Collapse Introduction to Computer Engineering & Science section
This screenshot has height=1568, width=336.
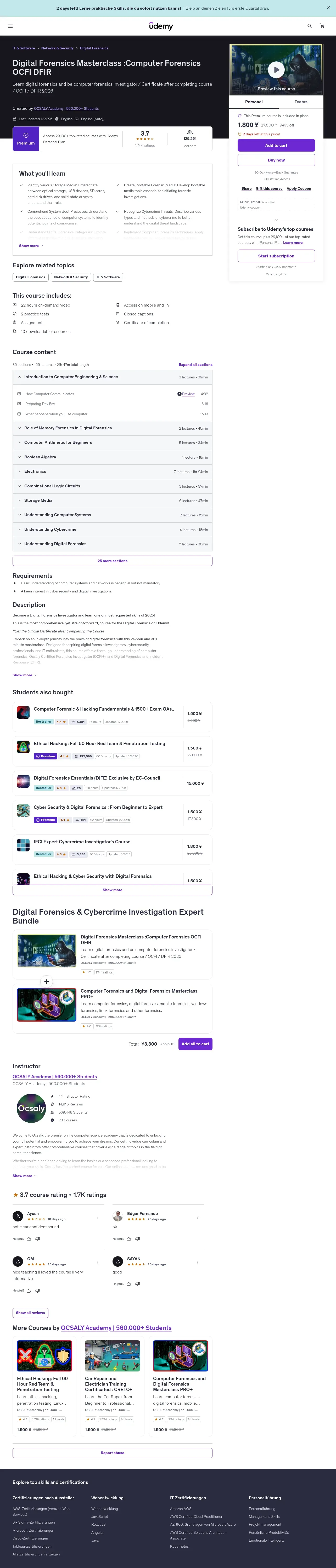click(112, 377)
